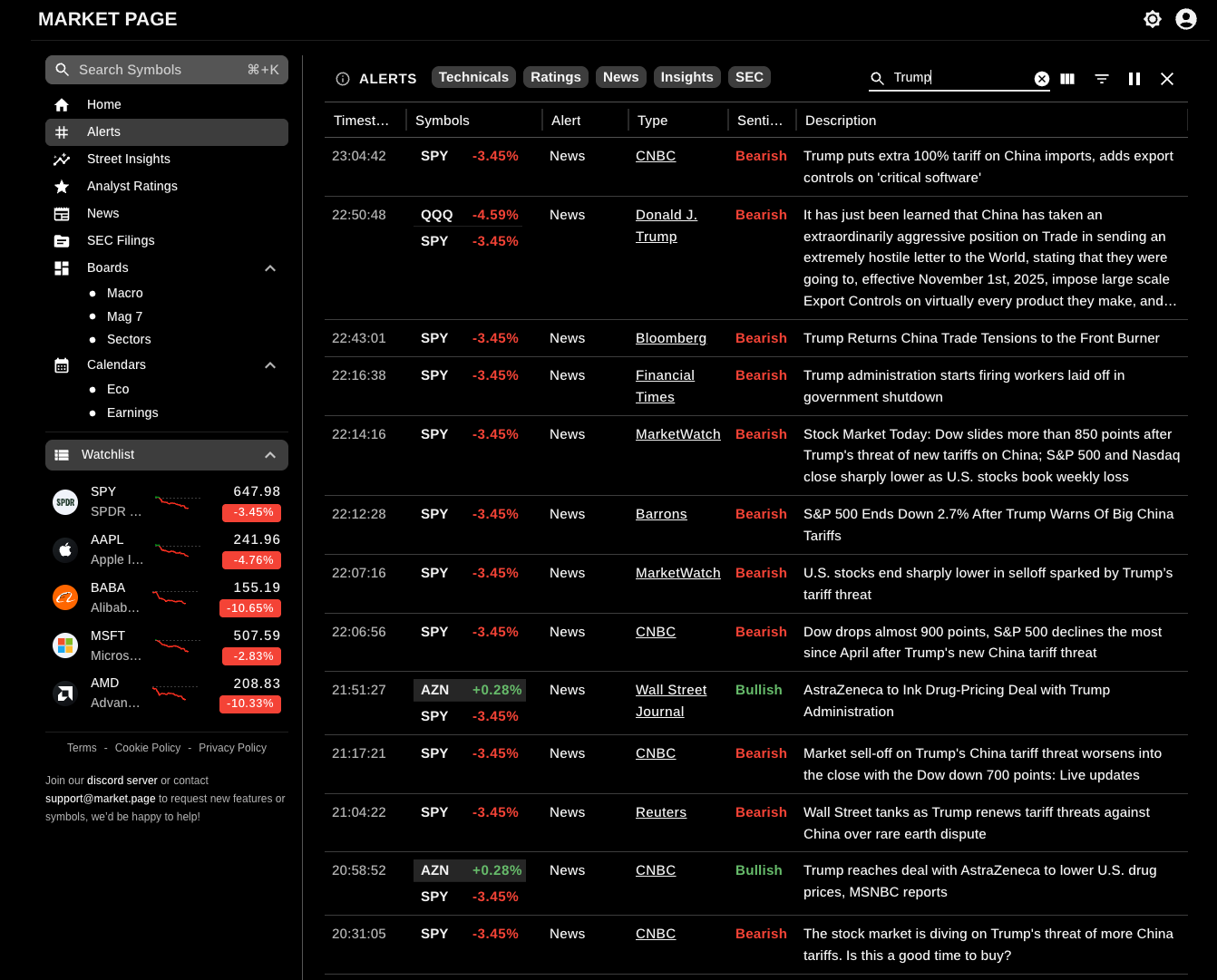1217x980 pixels.
Task: Toggle the Insights alert filter
Action: point(686,77)
